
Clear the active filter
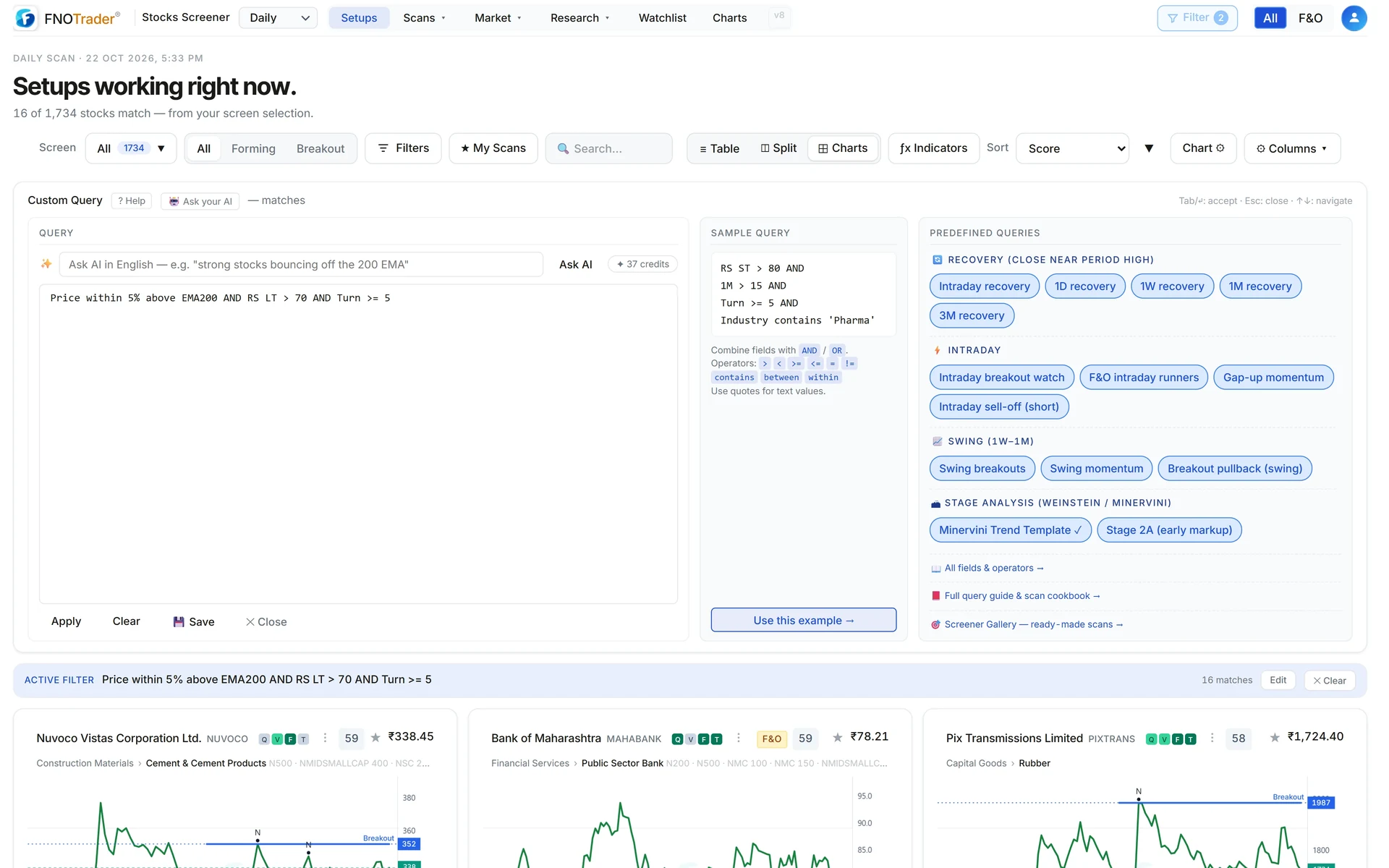pos(1330,681)
